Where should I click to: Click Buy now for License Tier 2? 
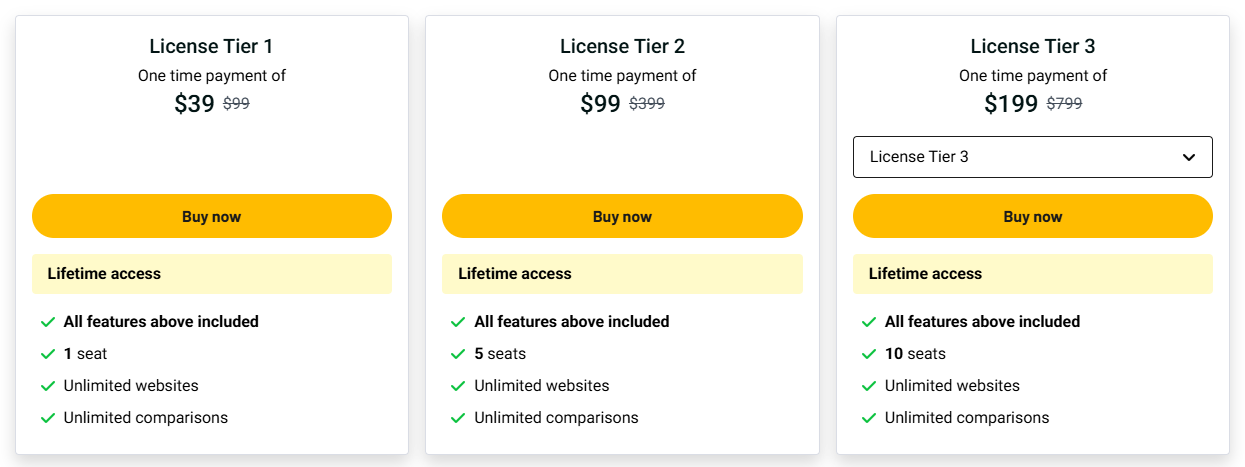[x=622, y=216]
